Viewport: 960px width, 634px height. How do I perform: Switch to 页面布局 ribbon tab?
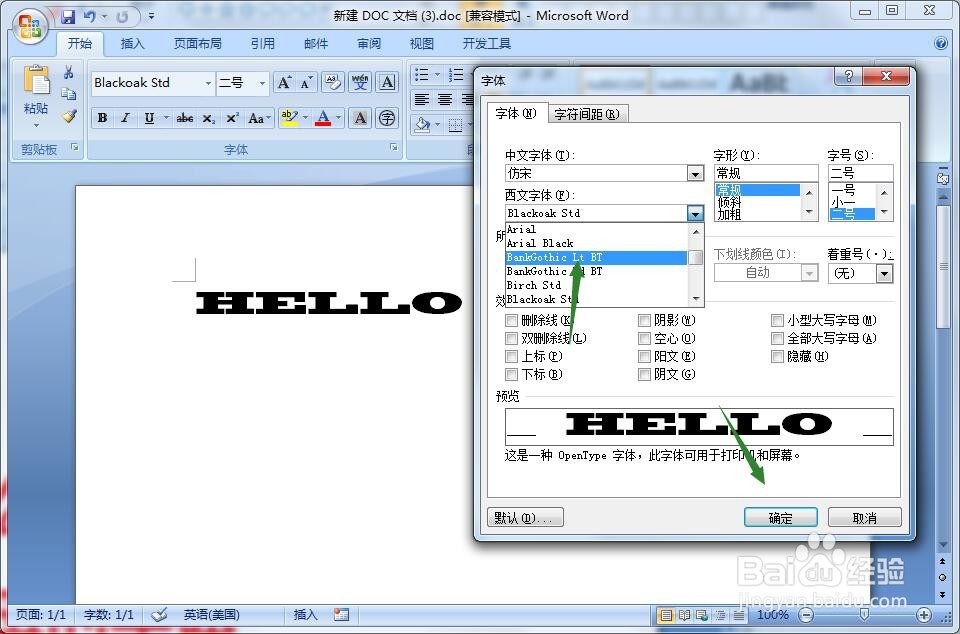(197, 43)
